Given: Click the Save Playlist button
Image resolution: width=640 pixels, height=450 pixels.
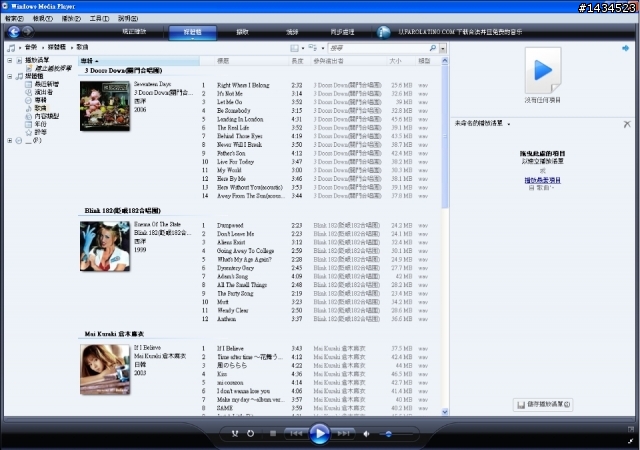Looking at the screenshot, I should coord(543,404).
